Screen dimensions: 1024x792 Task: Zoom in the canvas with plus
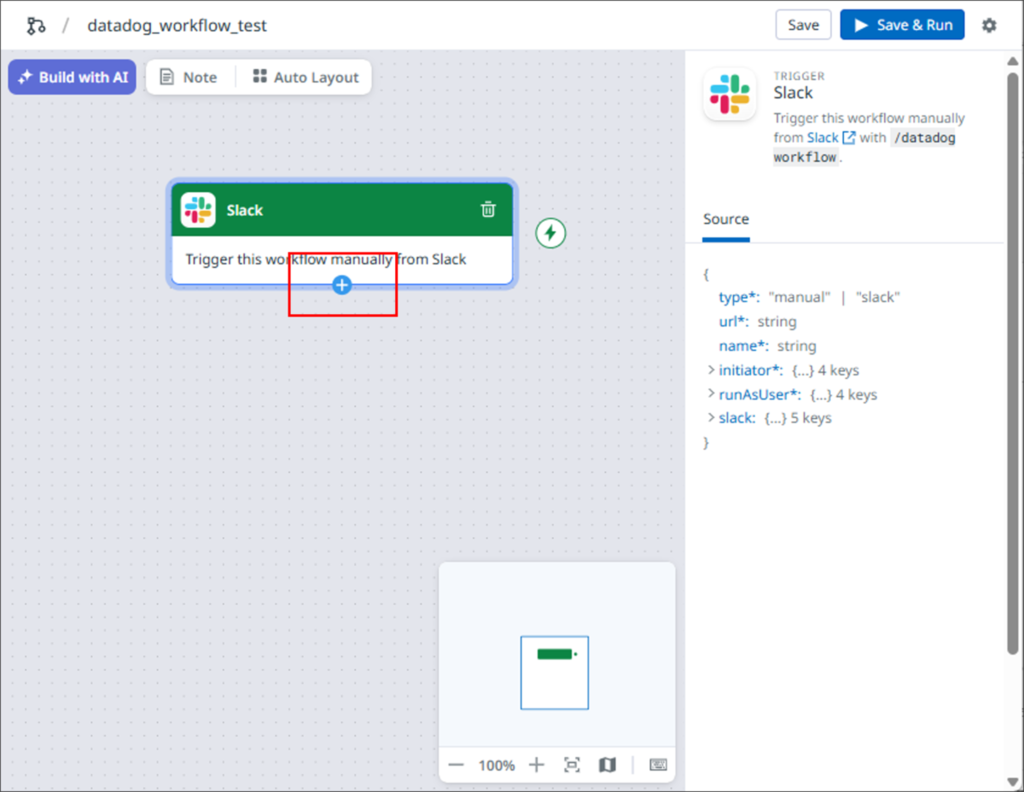point(536,765)
